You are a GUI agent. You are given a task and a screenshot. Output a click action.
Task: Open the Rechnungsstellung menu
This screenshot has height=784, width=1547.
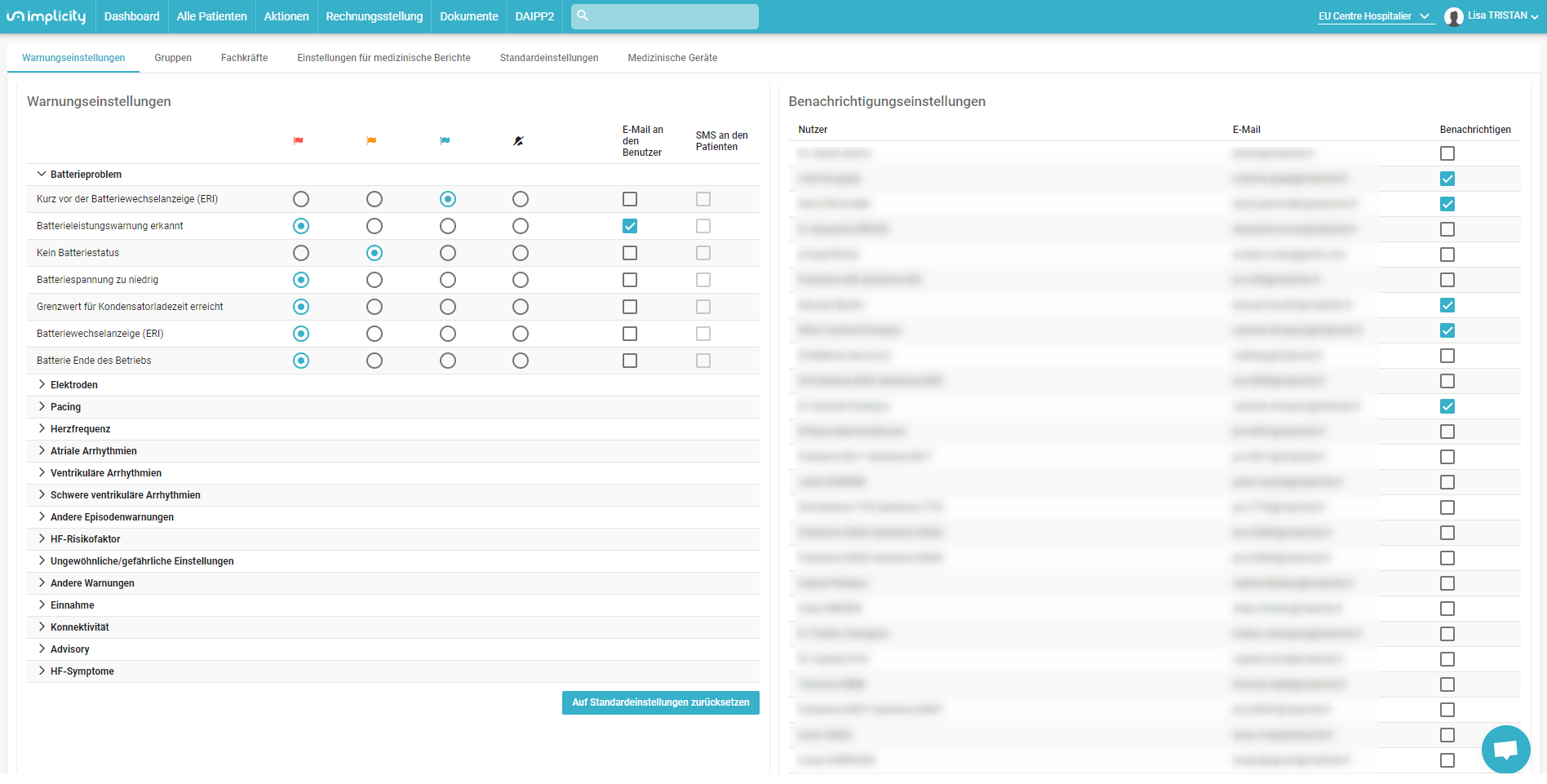click(x=375, y=16)
